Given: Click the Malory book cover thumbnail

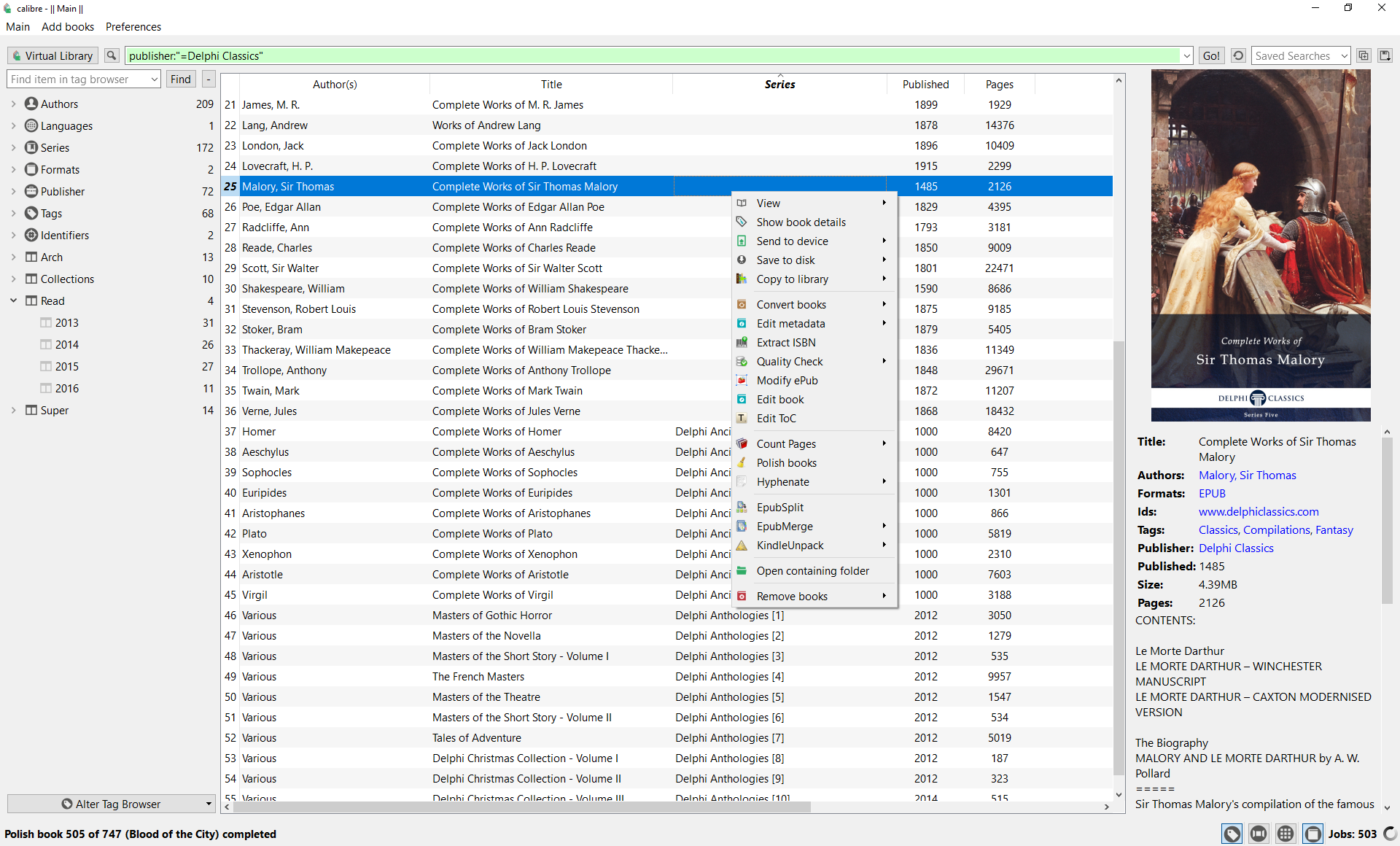Looking at the screenshot, I should coord(1261,246).
